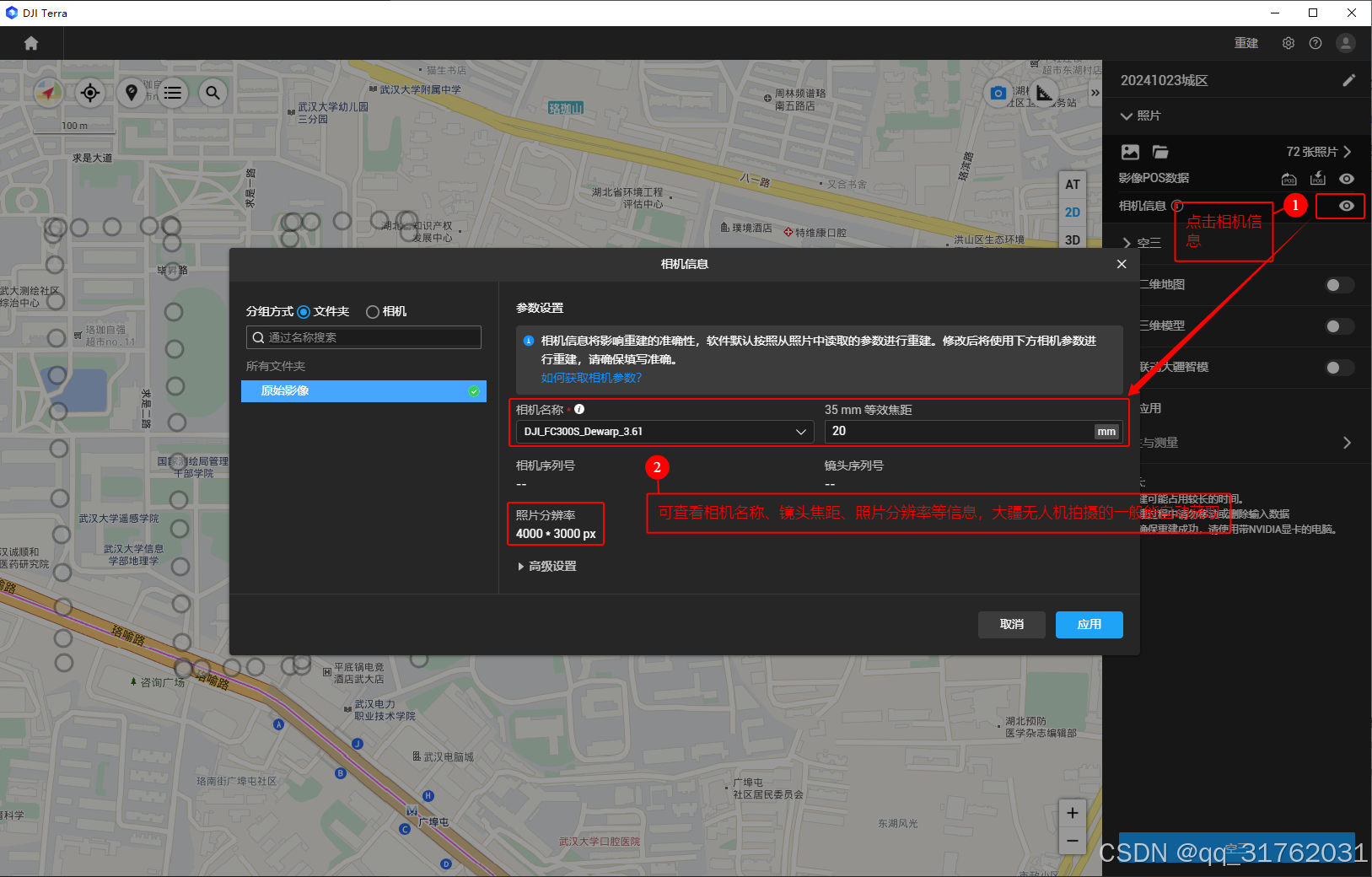Select the 相机 grouping radio button
Viewport: 1372px width, 877px height.
373,312
